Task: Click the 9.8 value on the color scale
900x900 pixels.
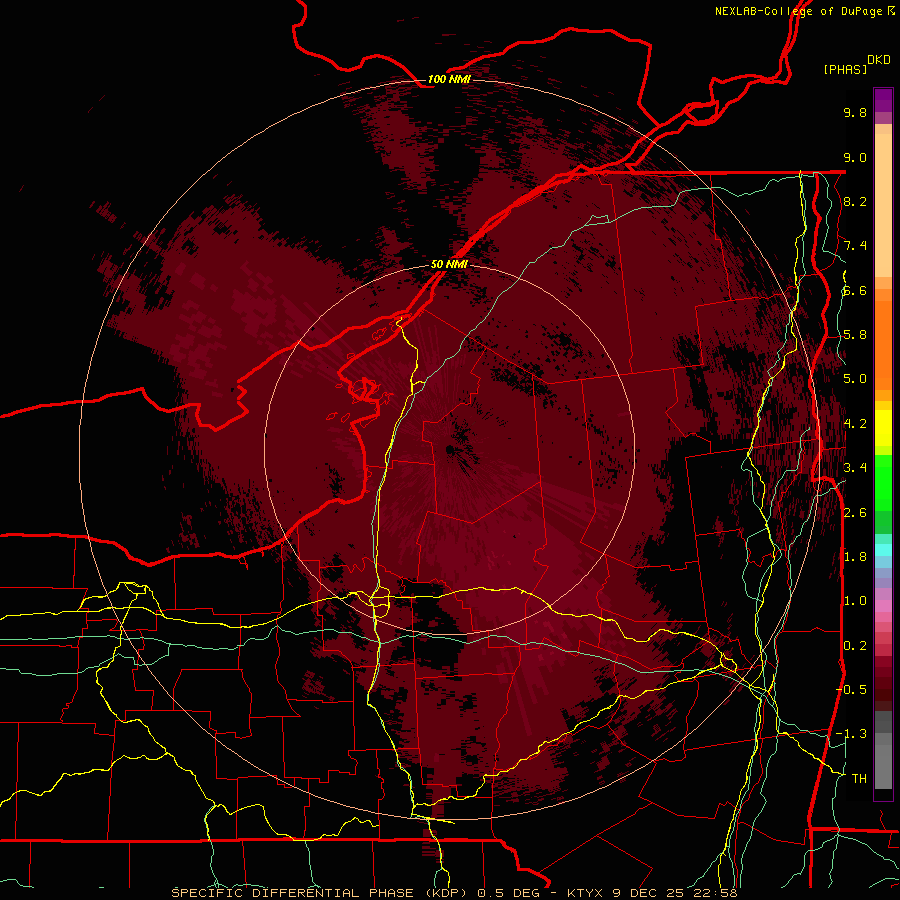Action: click(x=855, y=112)
